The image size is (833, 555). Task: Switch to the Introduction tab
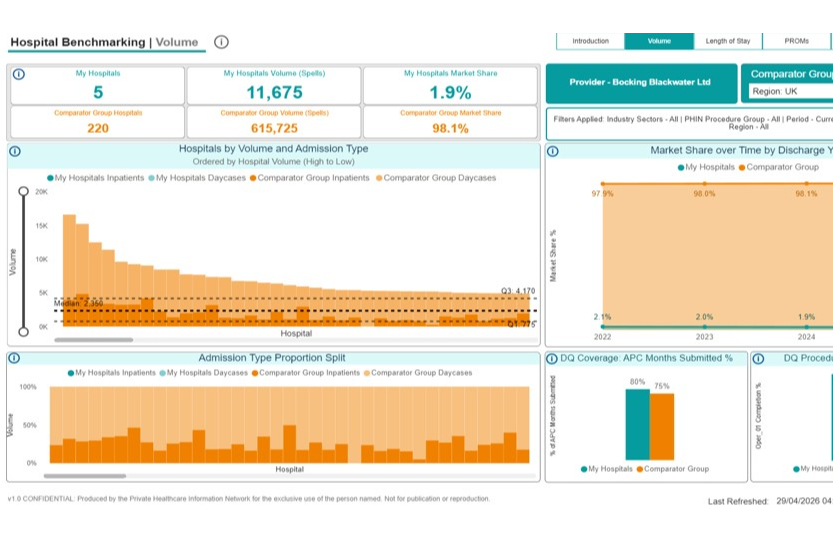pyautogui.click(x=590, y=41)
